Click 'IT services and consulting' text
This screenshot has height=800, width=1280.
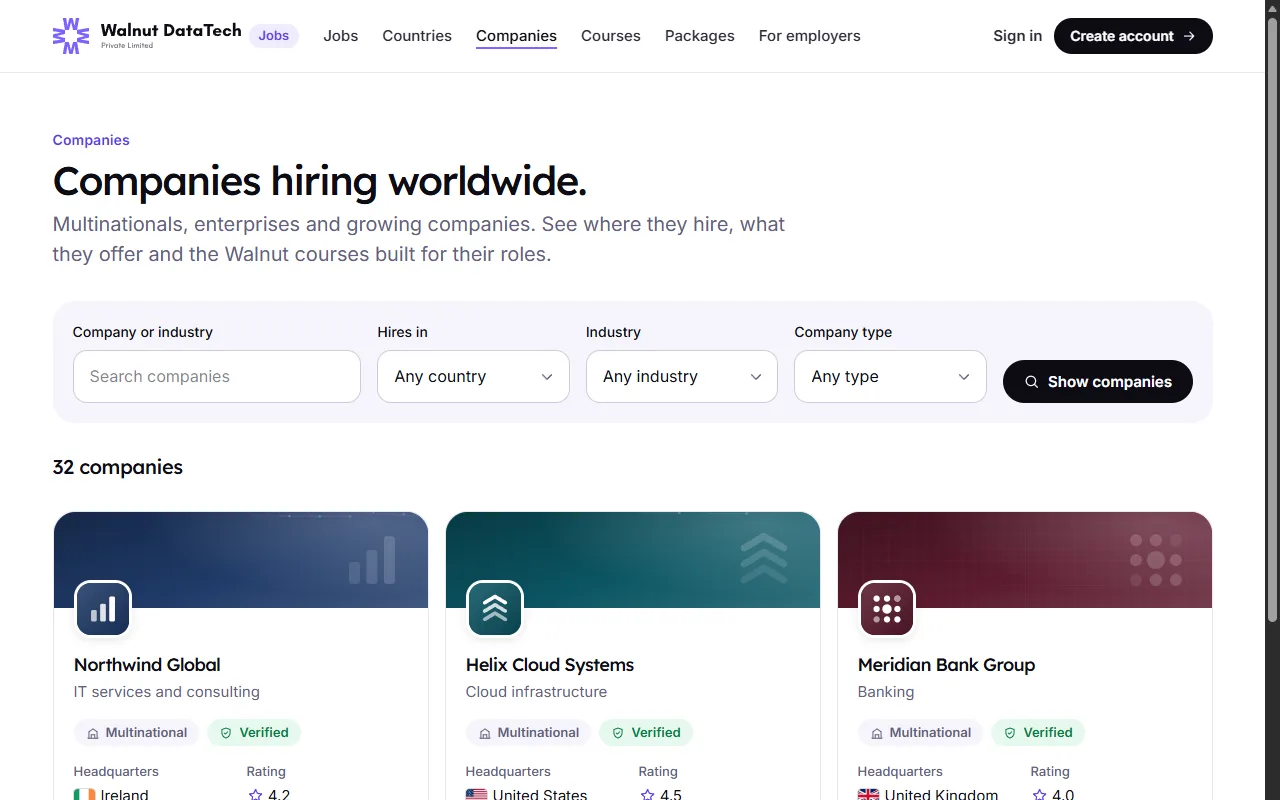point(167,692)
